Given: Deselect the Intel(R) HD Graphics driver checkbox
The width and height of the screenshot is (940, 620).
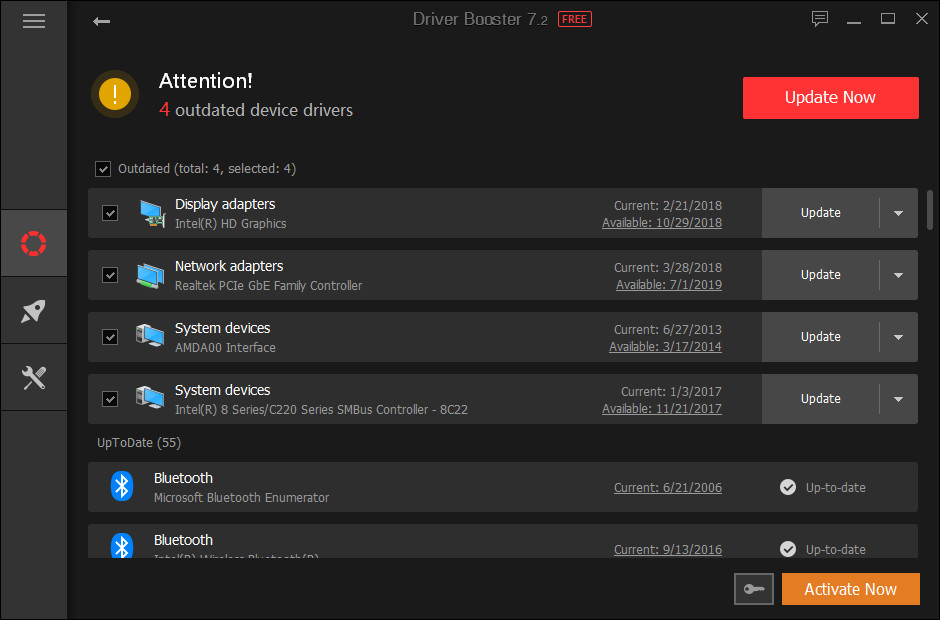Looking at the screenshot, I should click(x=110, y=212).
